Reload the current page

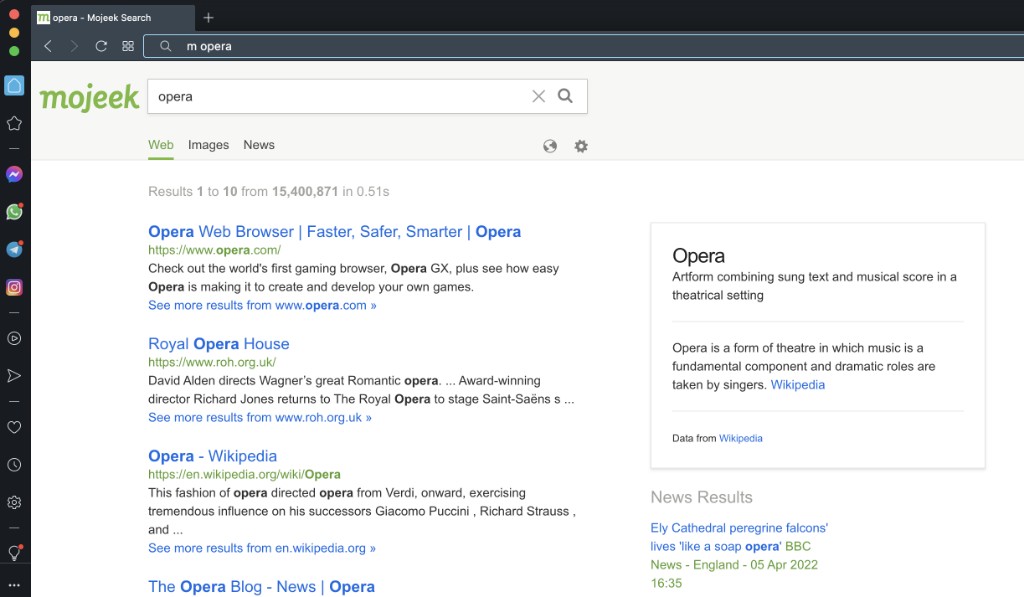pos(101,46)
